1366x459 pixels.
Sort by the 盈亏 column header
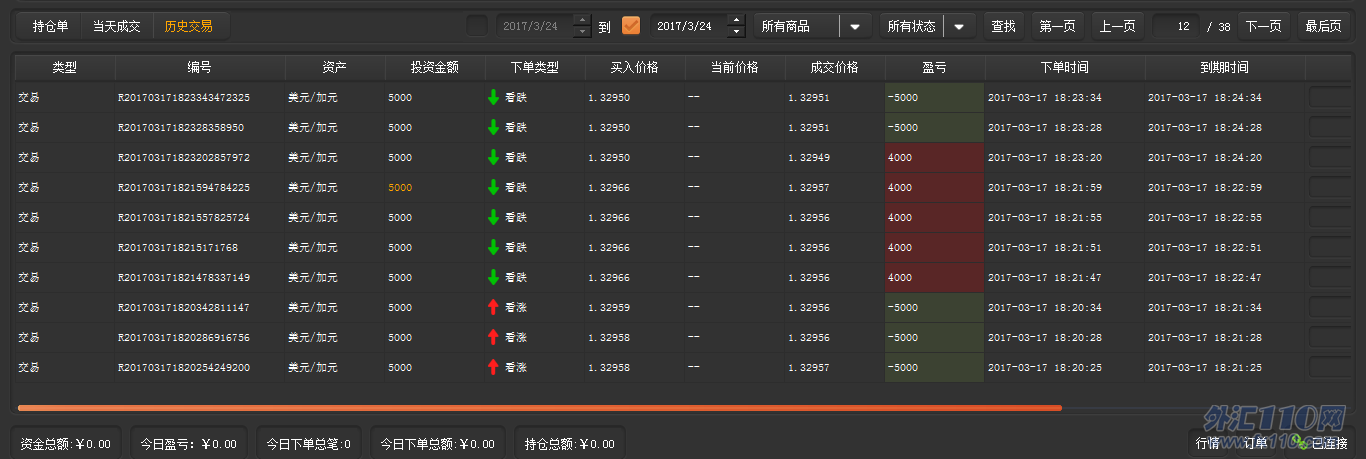coord(935,68)
